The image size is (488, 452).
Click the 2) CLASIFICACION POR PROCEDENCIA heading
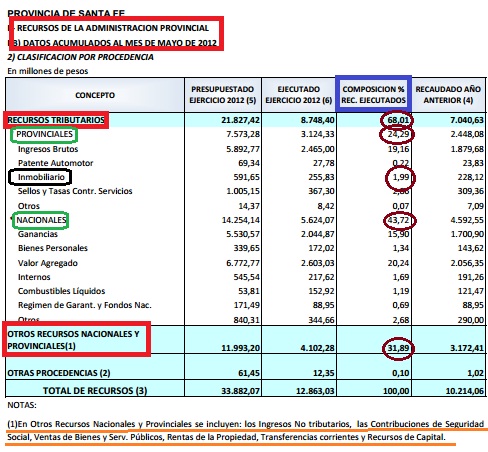click(x=80, y=57)
